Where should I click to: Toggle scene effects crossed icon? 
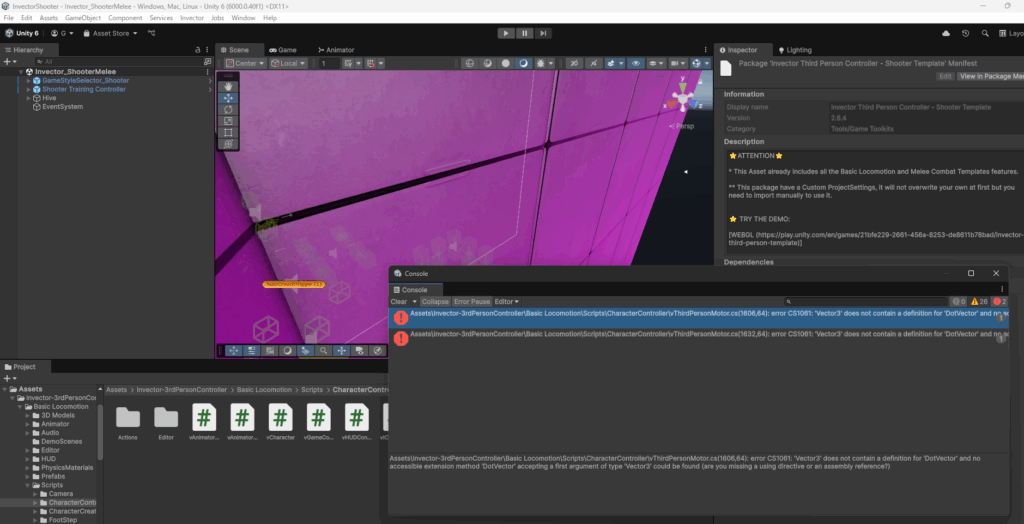(x=573, y=63)
